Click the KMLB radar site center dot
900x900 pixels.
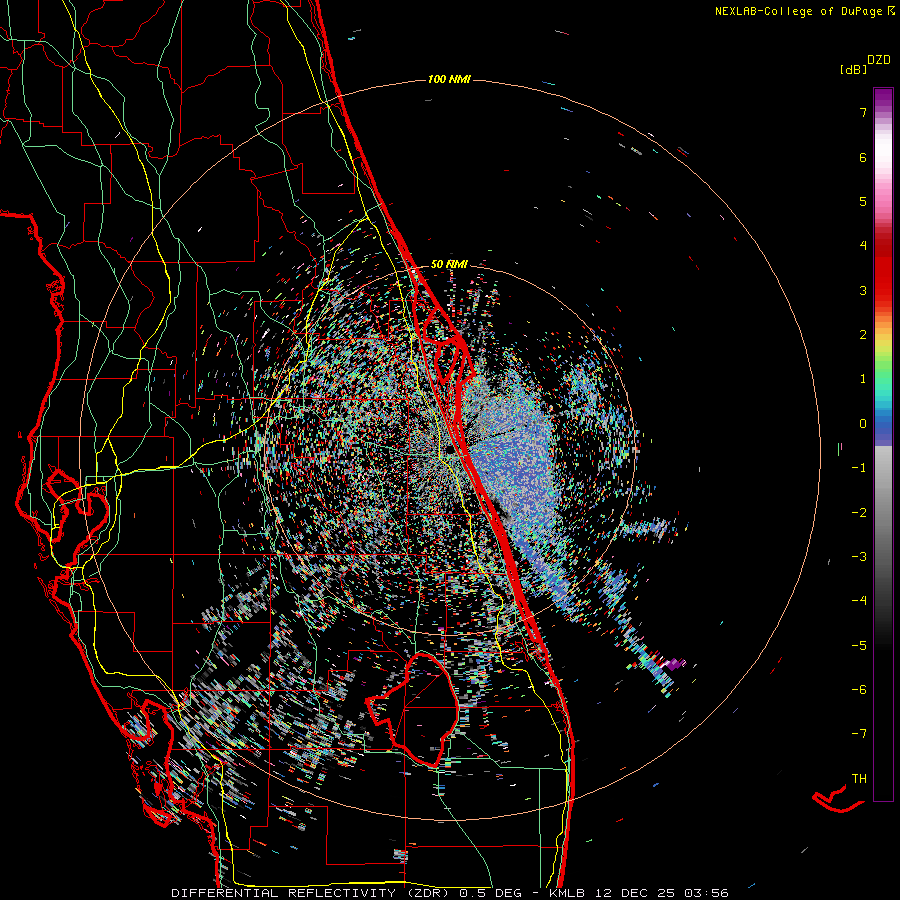click(x=449, y=449)
